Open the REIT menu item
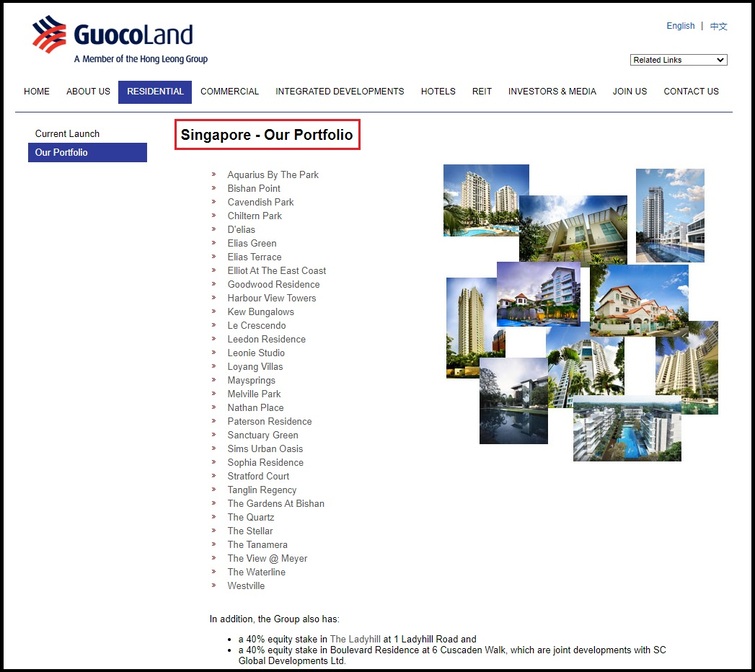 coord(482,92)
